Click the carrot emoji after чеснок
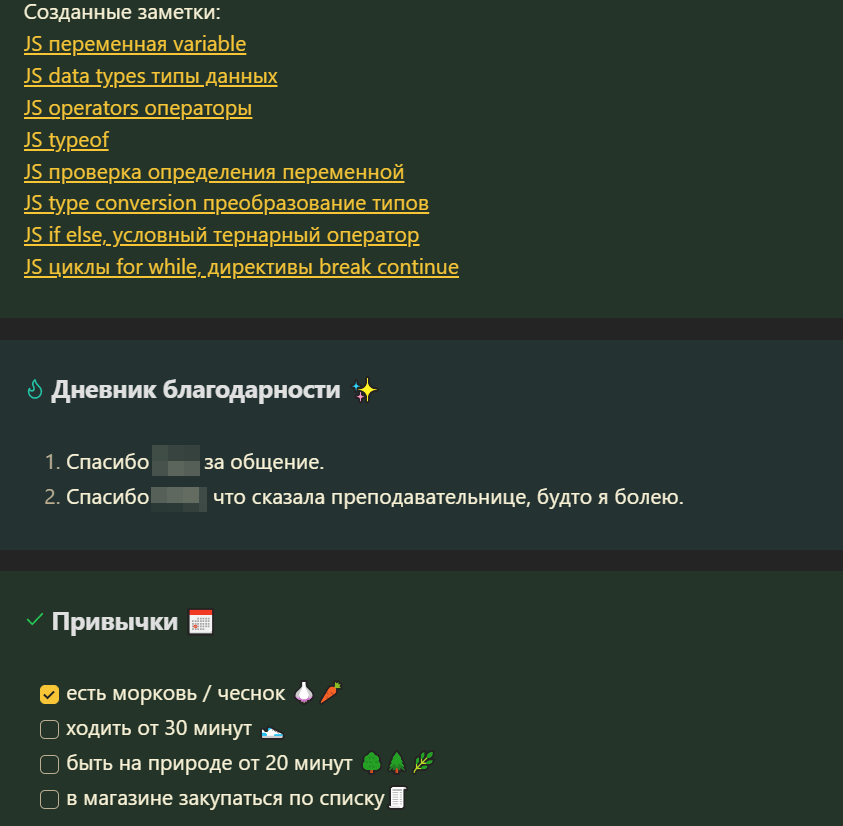Viewport: 843px width, 826px height. tap(331, 693)
